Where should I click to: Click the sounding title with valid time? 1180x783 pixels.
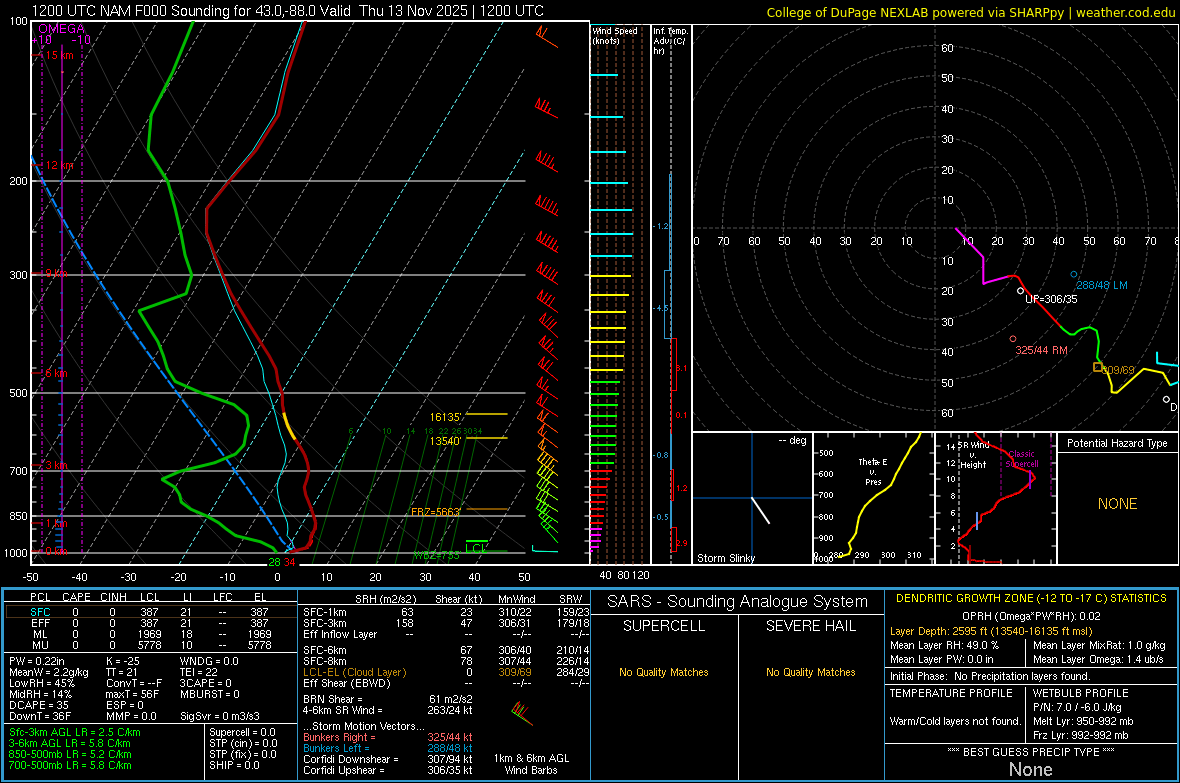[287, 11]
